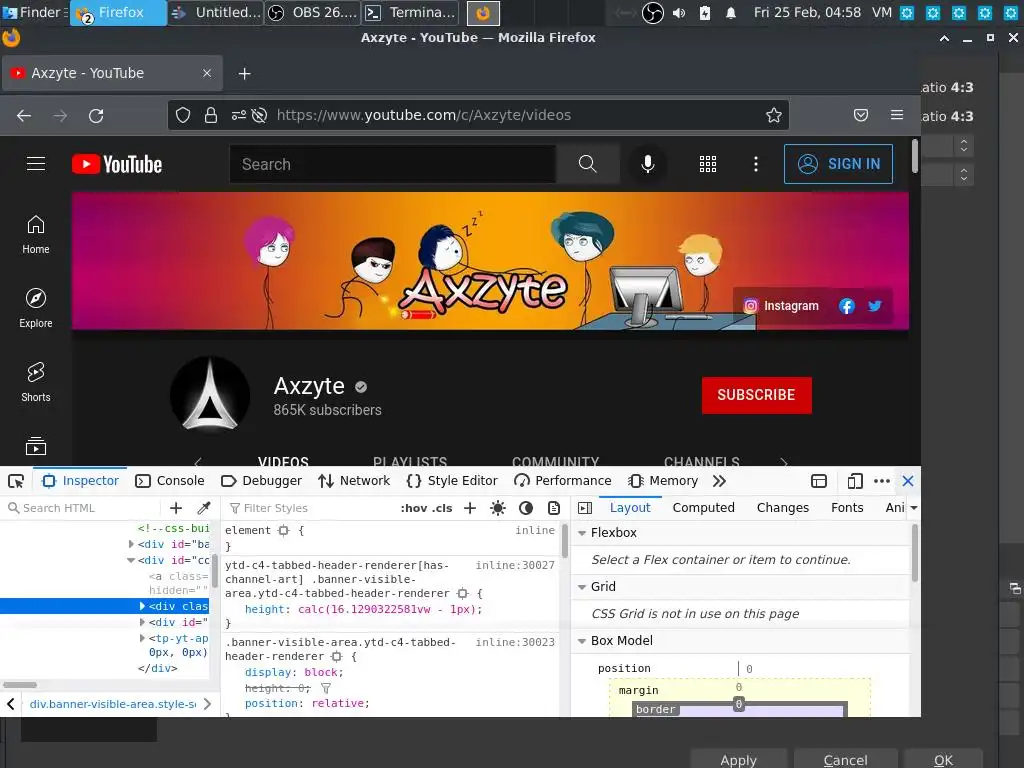The image size is (1024, 768).
Task: Toggle :hov pseudo-class panel
Action: coord(414,508)
